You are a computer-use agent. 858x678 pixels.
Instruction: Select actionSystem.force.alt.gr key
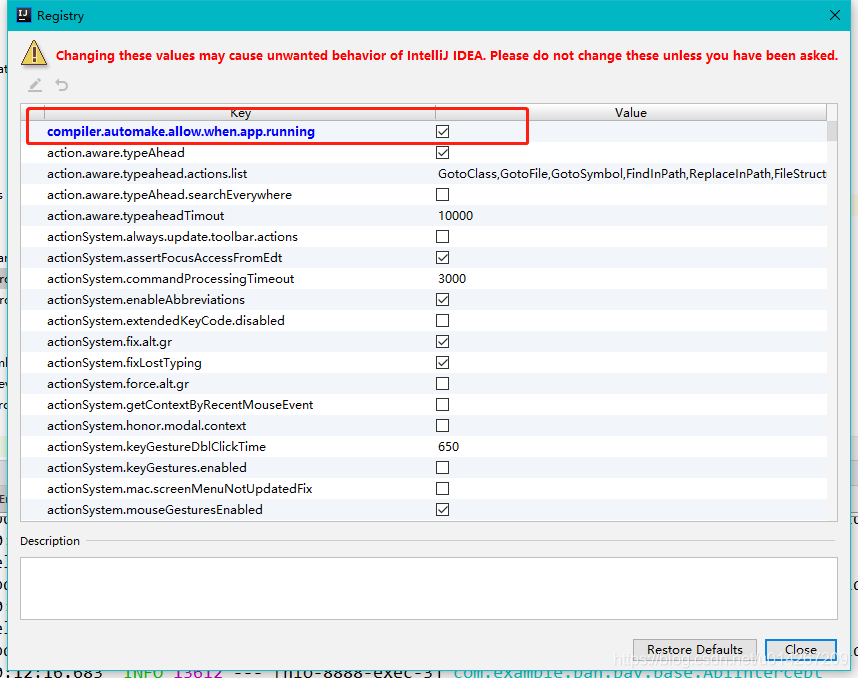point(118,384)
